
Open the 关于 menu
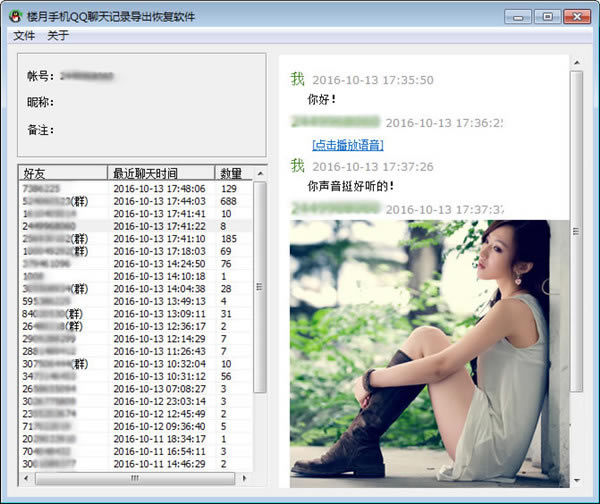[x=58, y=35]
